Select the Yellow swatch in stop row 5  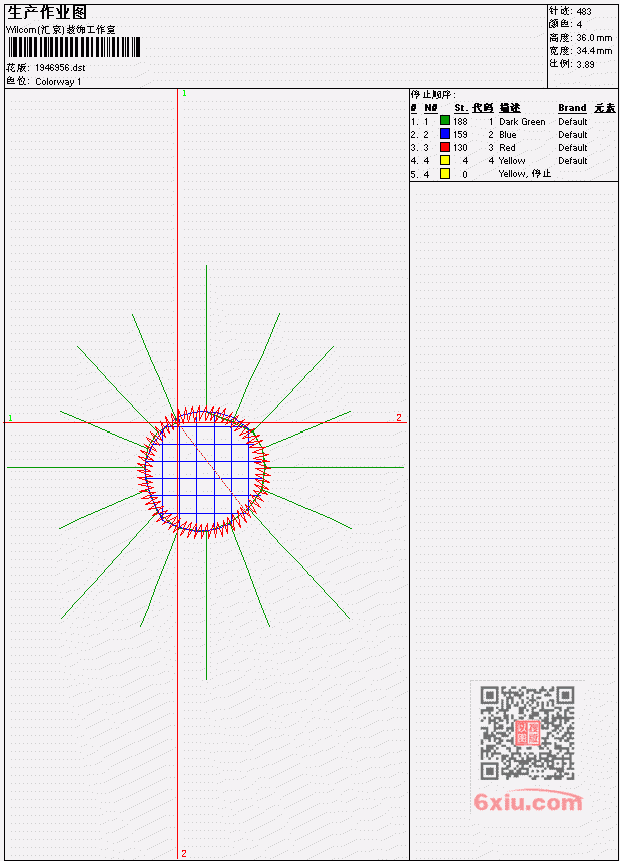(445, 174)
